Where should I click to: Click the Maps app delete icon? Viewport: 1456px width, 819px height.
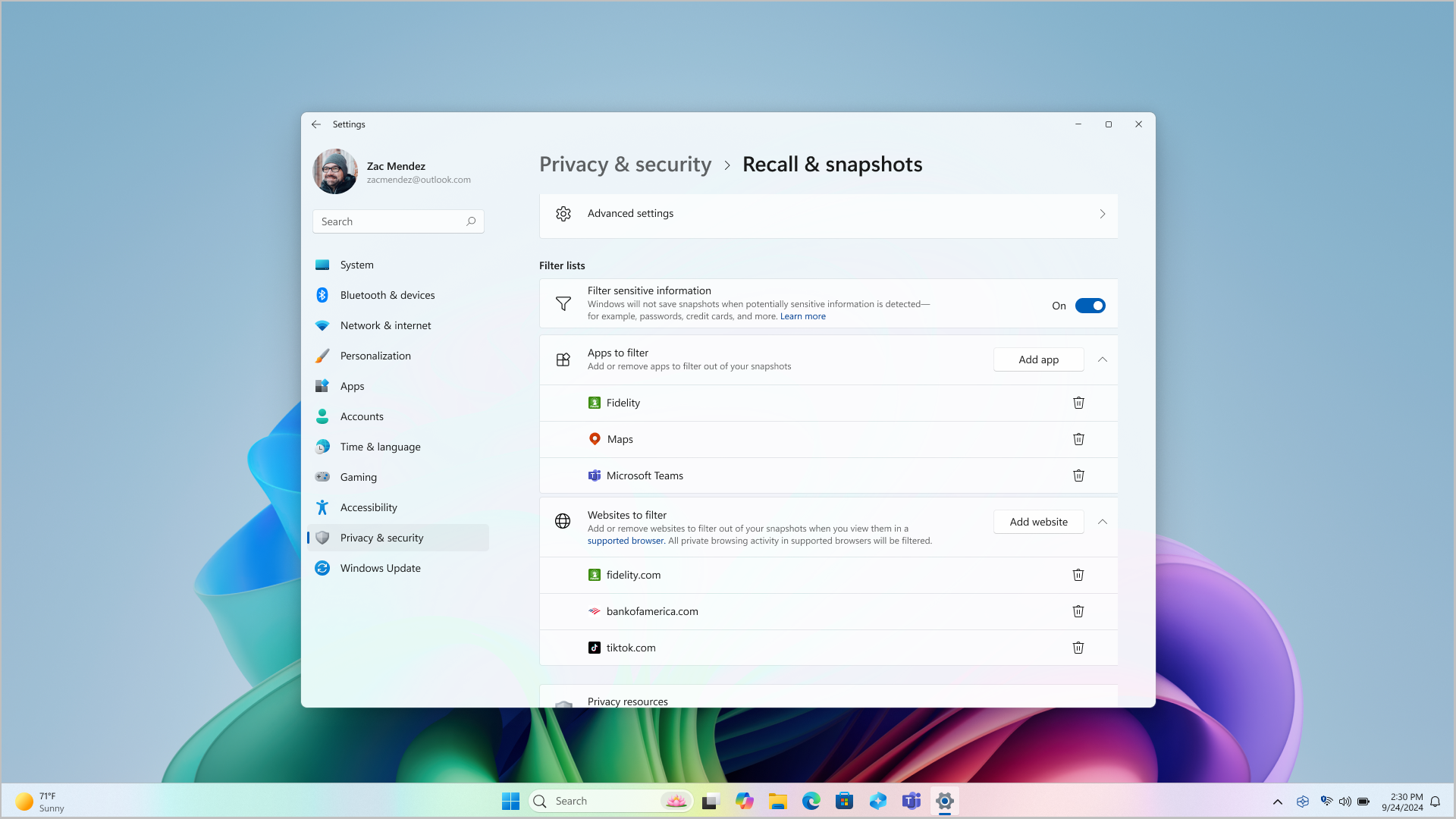1078,438
